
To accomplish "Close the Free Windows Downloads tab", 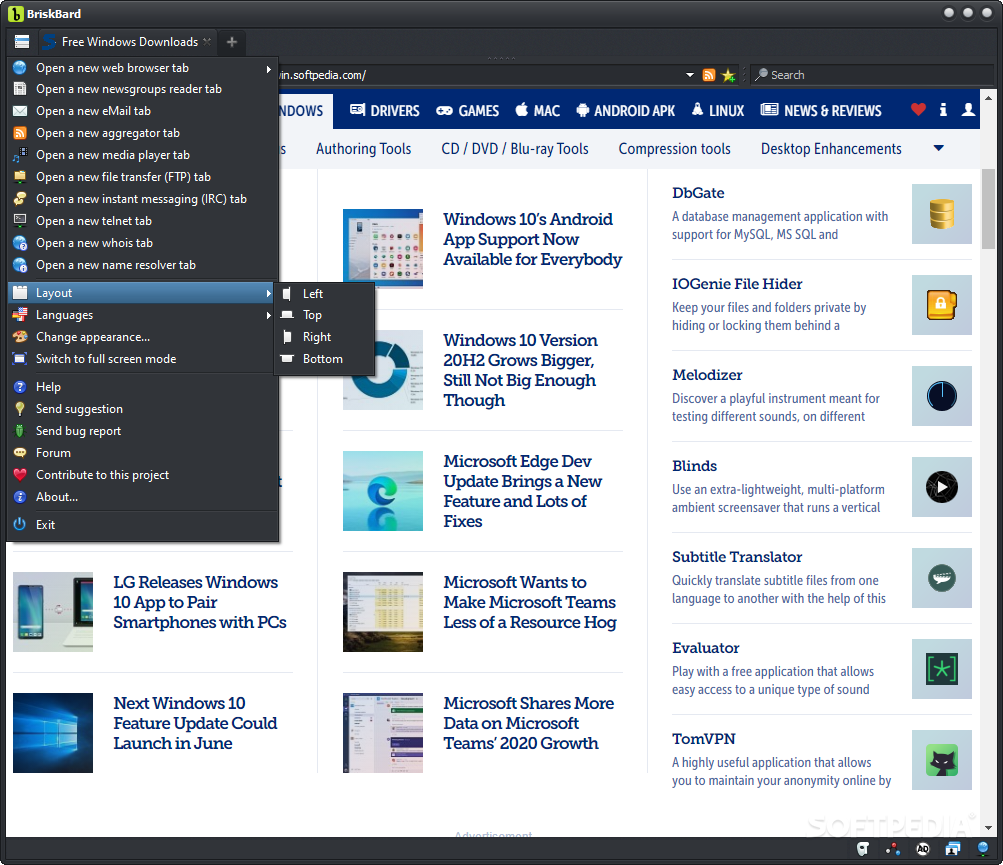I will tap(207, 42).
